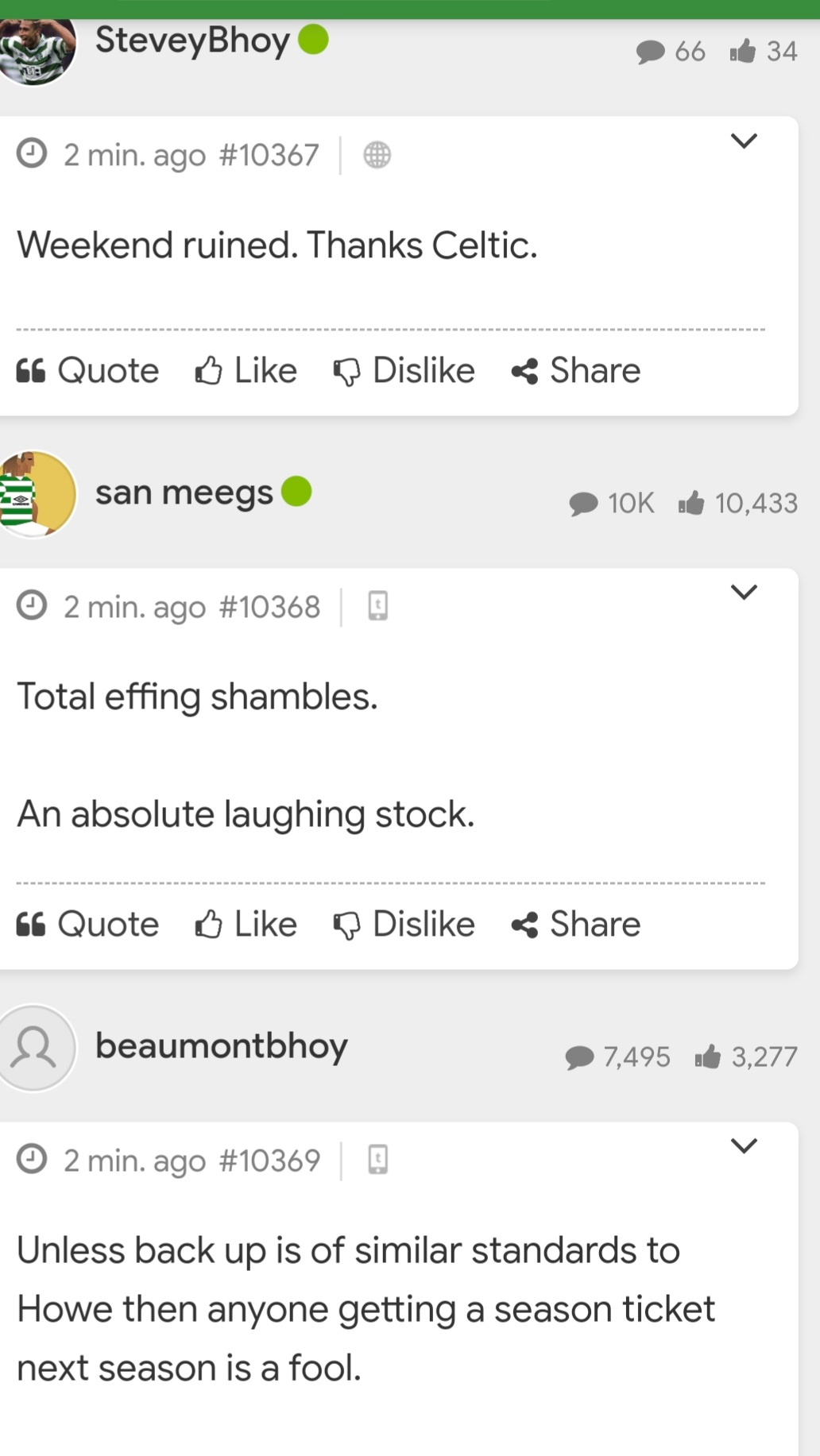Image resolution: width=820 pixels, height=1456 pixels.
Task: Click san meegs' 10K comment count icon
Action: click(x=584, y=504)
